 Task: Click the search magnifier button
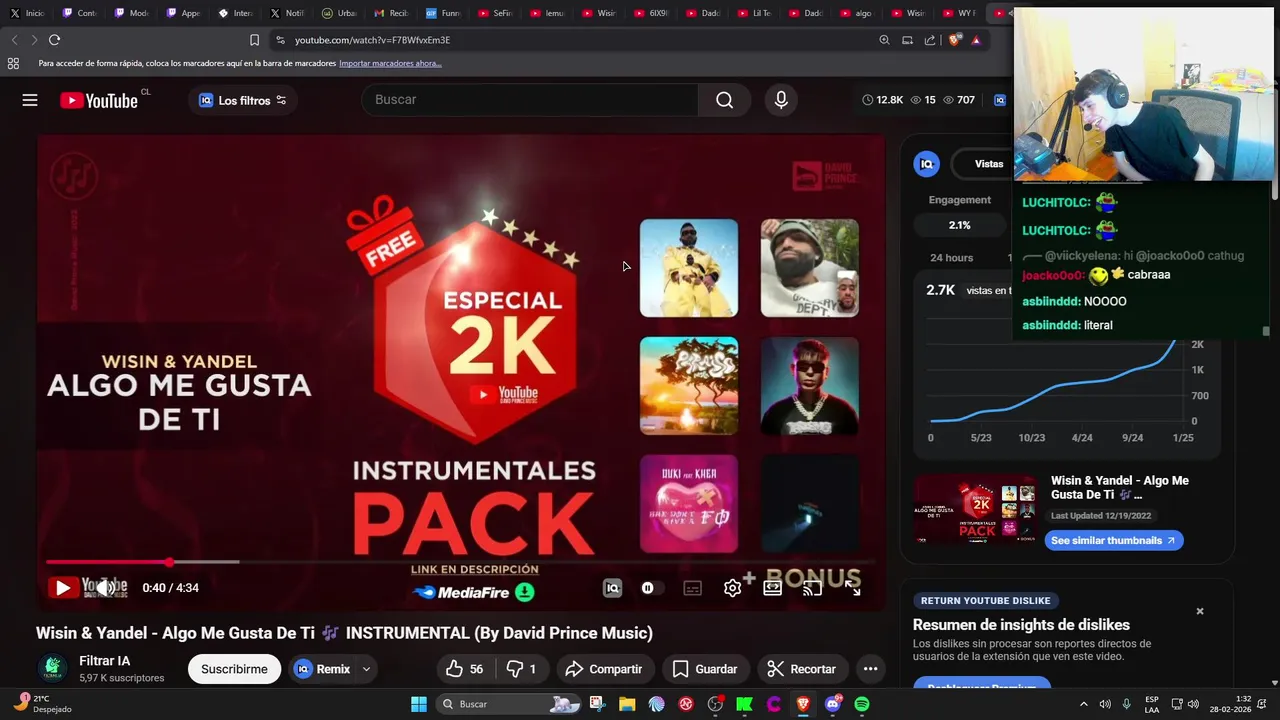coord(725,100)
